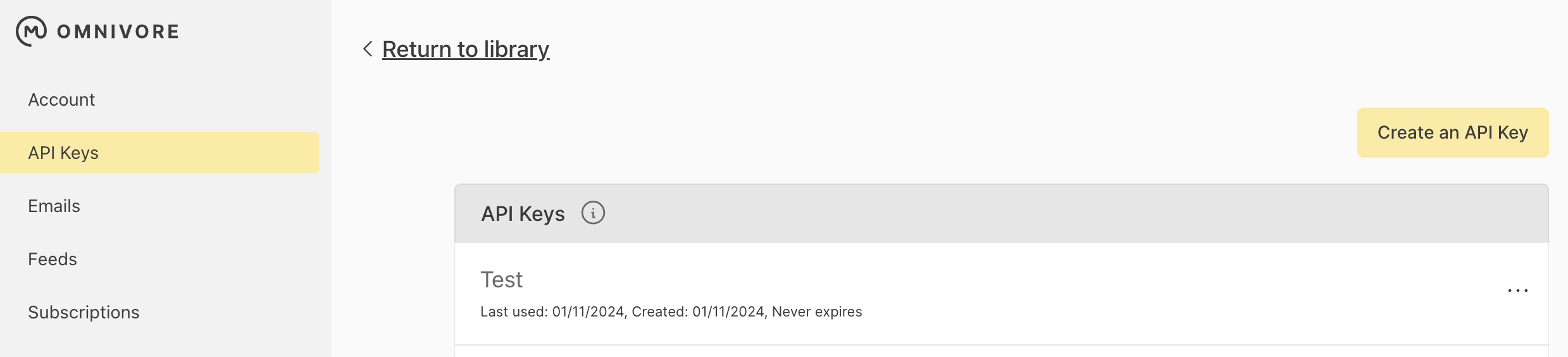This screenshot has height=357, width=1568.
Task: Follow the Return to library link
Action: tap(466, 49)
